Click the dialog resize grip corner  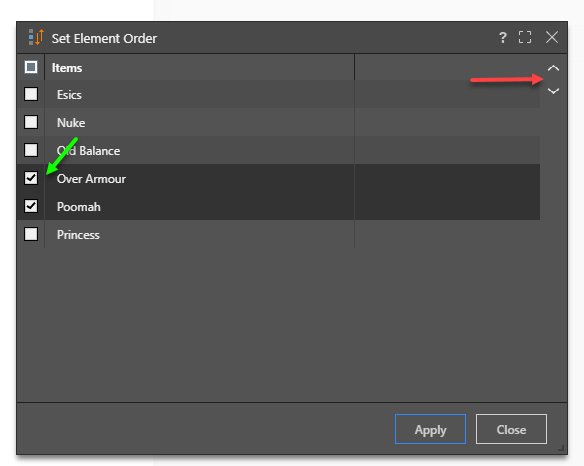(561, 448)
